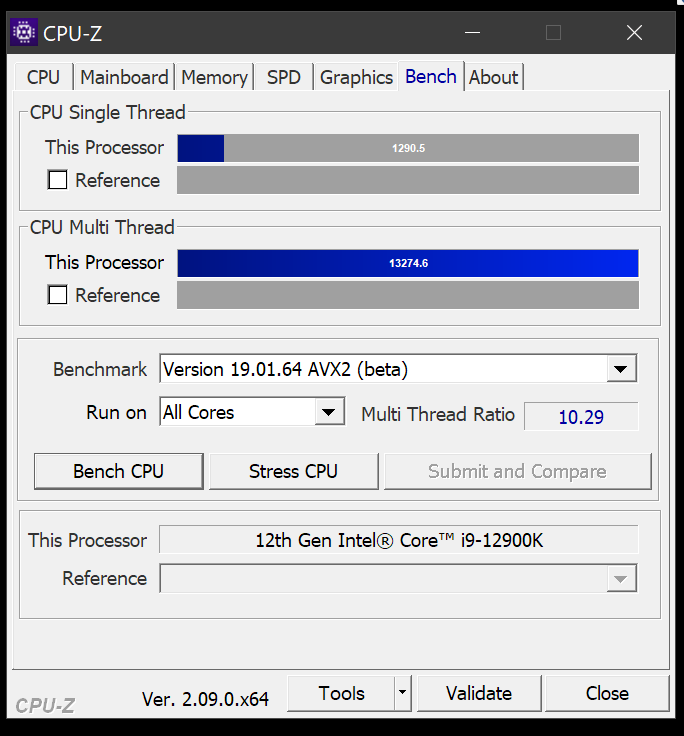Screen dimensions: 684x736
Task: Open the Mainboard tab
Action: pyautogui.click(x=124, y=77)
